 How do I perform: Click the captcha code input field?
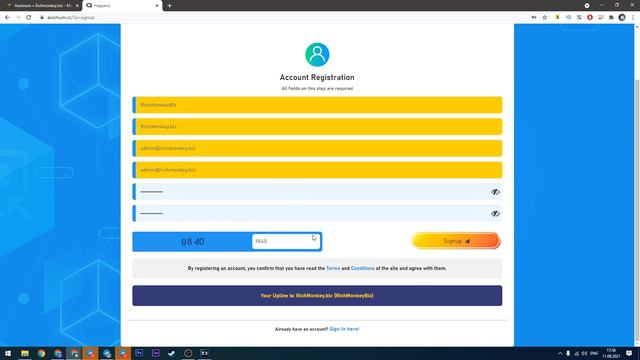coord(286,241)
